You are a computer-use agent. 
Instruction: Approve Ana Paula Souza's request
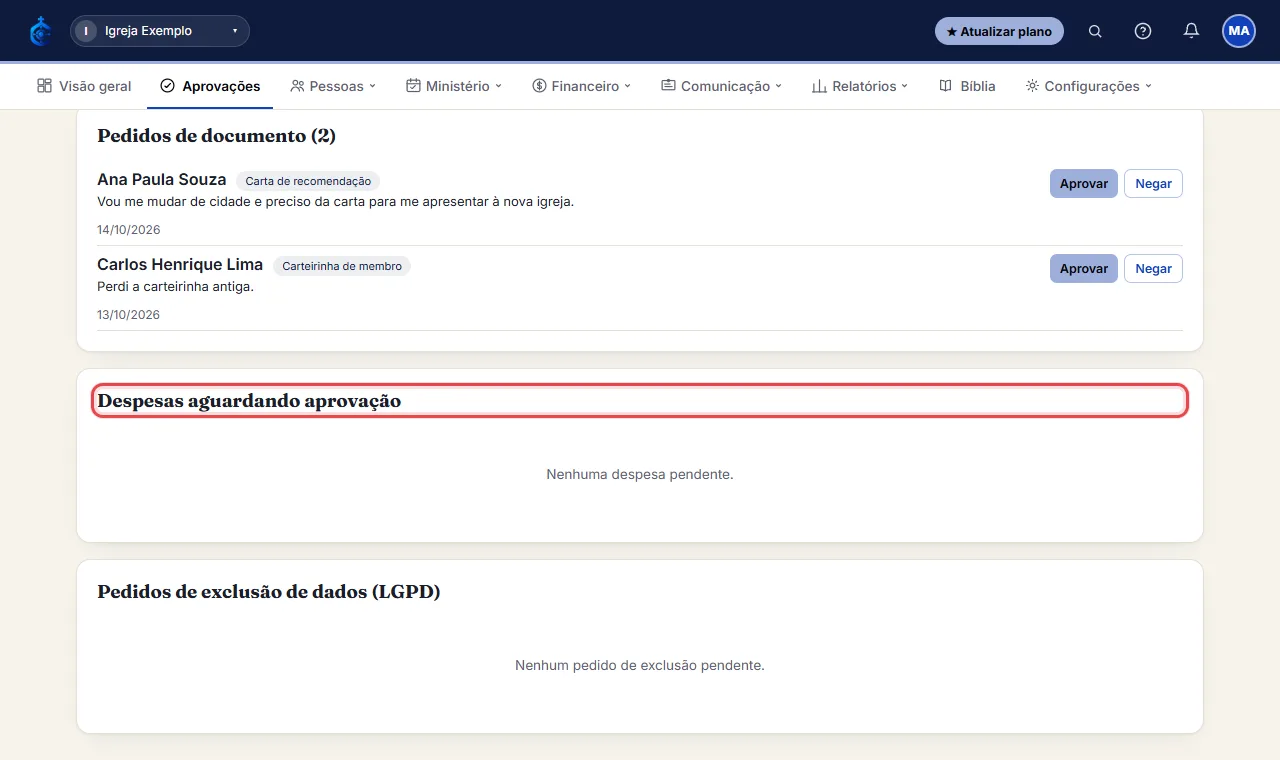[1084, 184]
